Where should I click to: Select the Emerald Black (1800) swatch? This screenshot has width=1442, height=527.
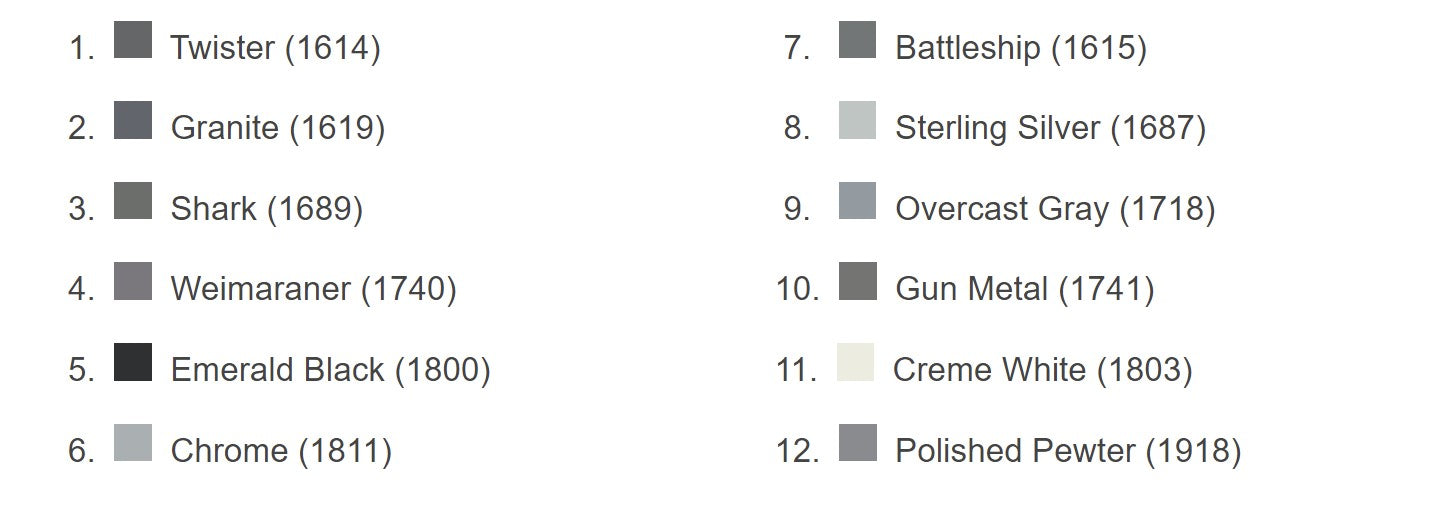[x=133, y=362]
